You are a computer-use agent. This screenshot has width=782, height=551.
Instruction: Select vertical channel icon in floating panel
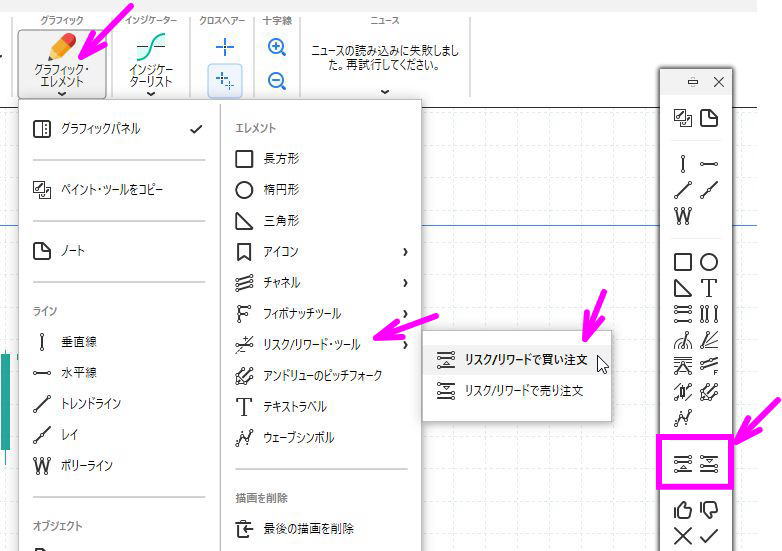(709, 314)
